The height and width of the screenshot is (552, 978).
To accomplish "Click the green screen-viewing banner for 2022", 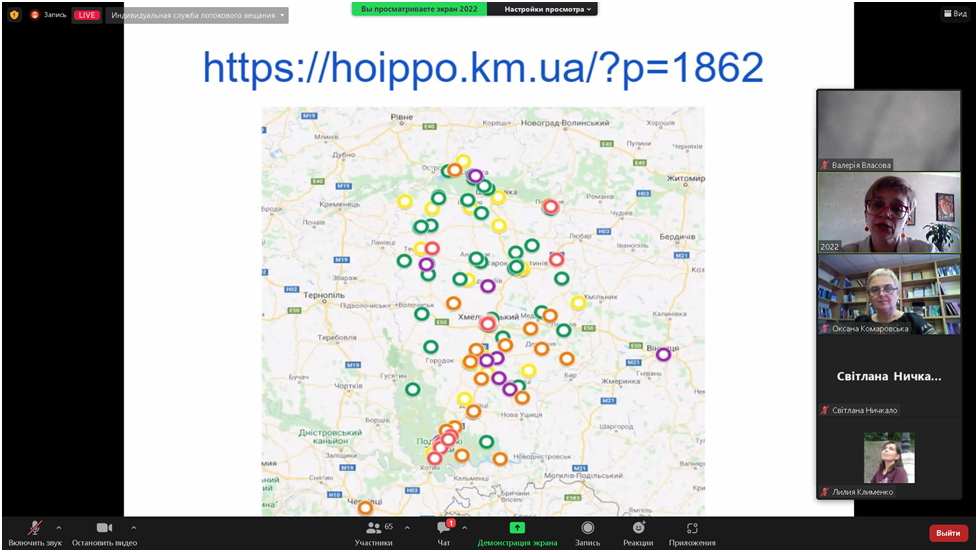I will point(419,9).
